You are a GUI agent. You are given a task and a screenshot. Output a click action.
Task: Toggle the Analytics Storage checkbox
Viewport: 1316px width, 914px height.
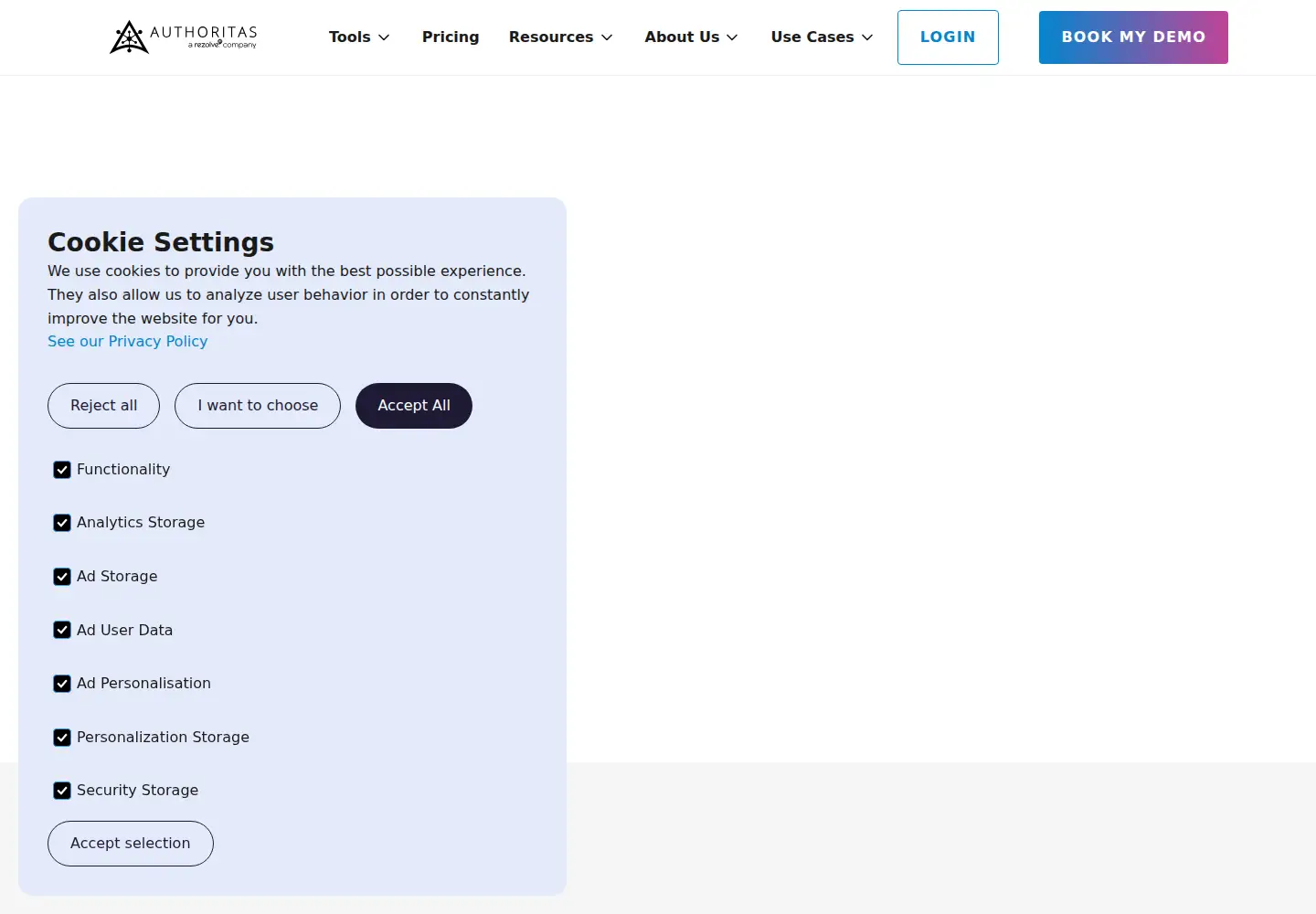62,523
